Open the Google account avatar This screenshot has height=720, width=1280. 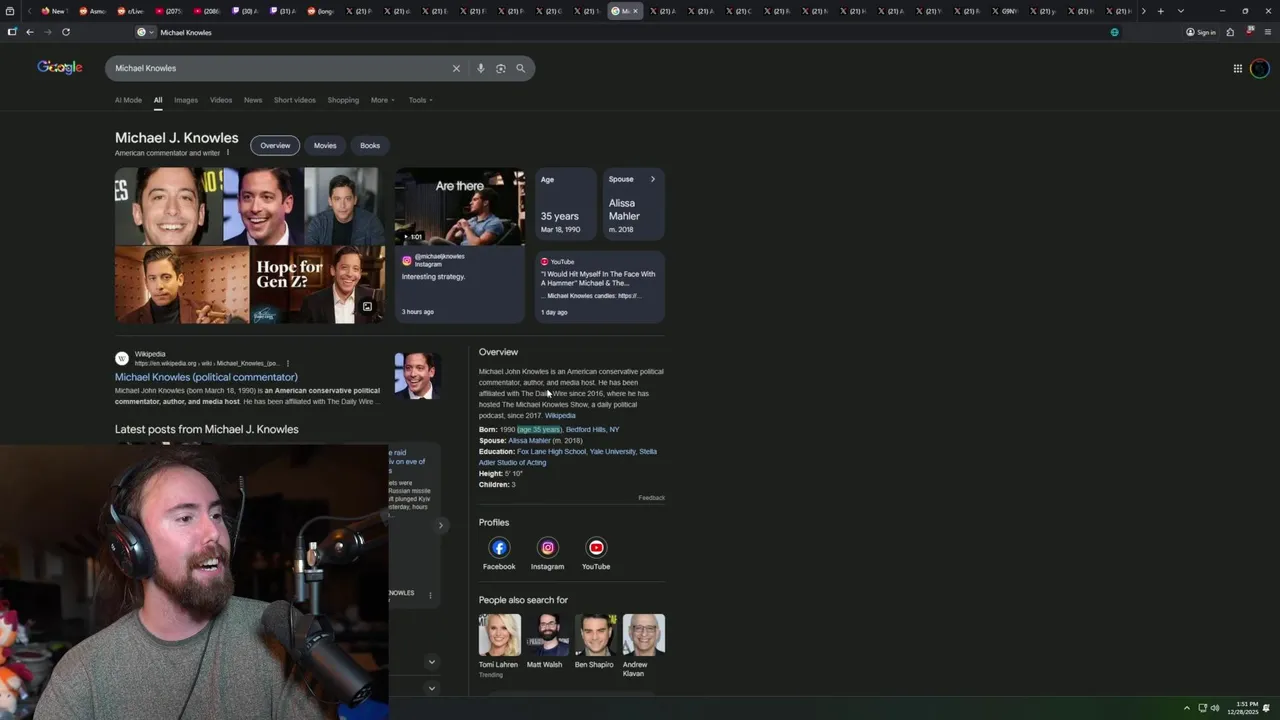click(1259, 68)
